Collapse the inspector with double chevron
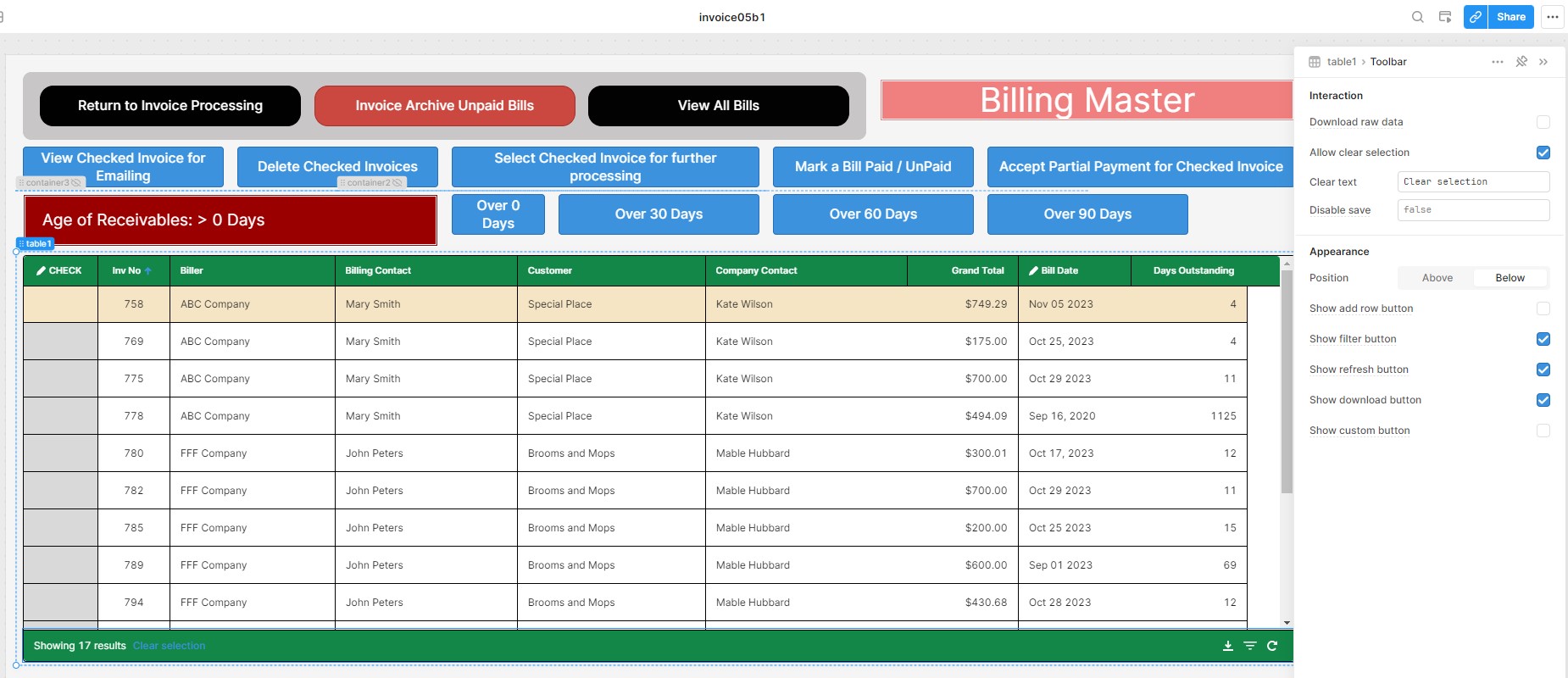 1543,62
